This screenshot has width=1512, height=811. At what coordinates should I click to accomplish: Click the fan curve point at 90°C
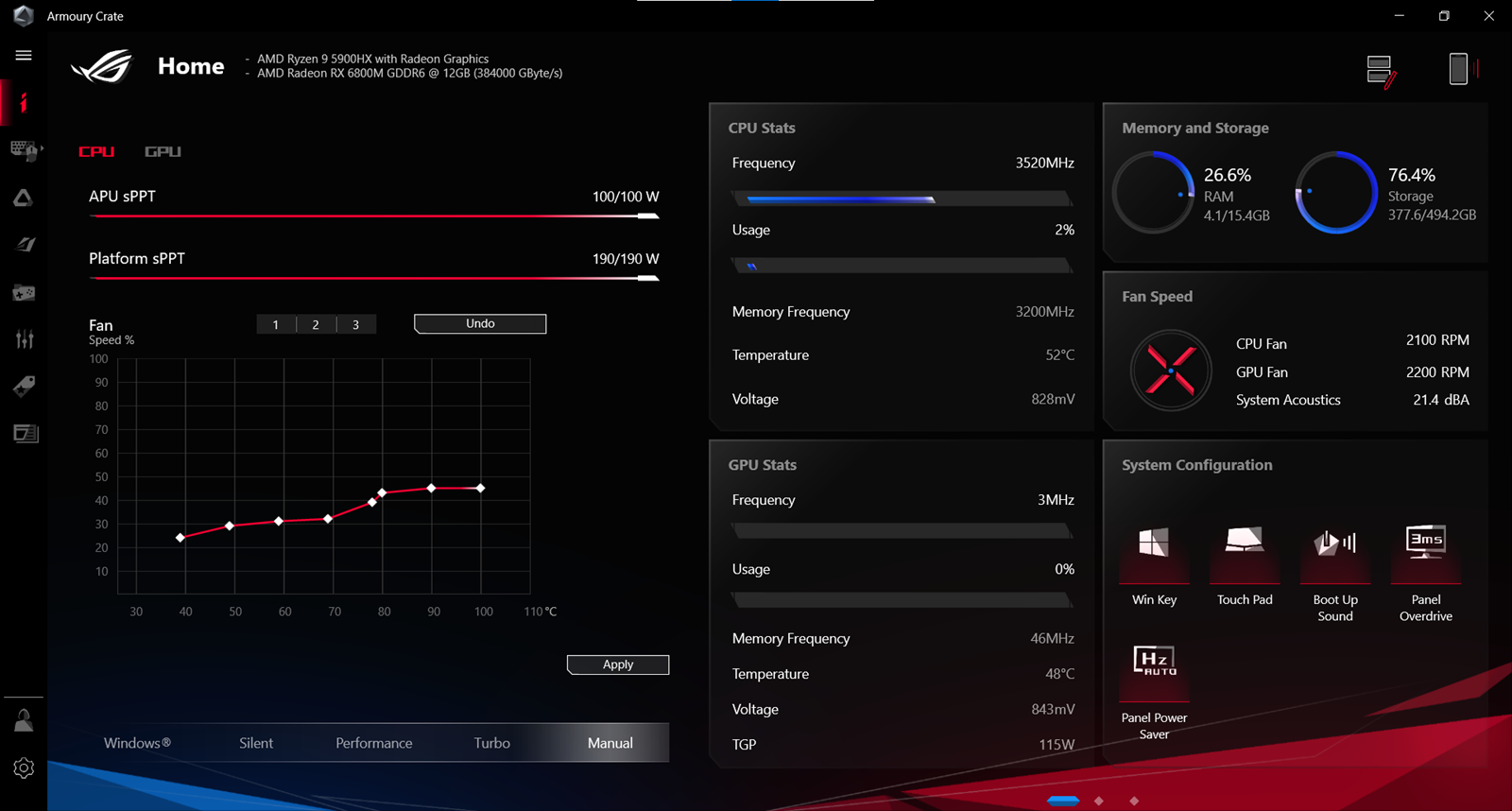(431, 488)
